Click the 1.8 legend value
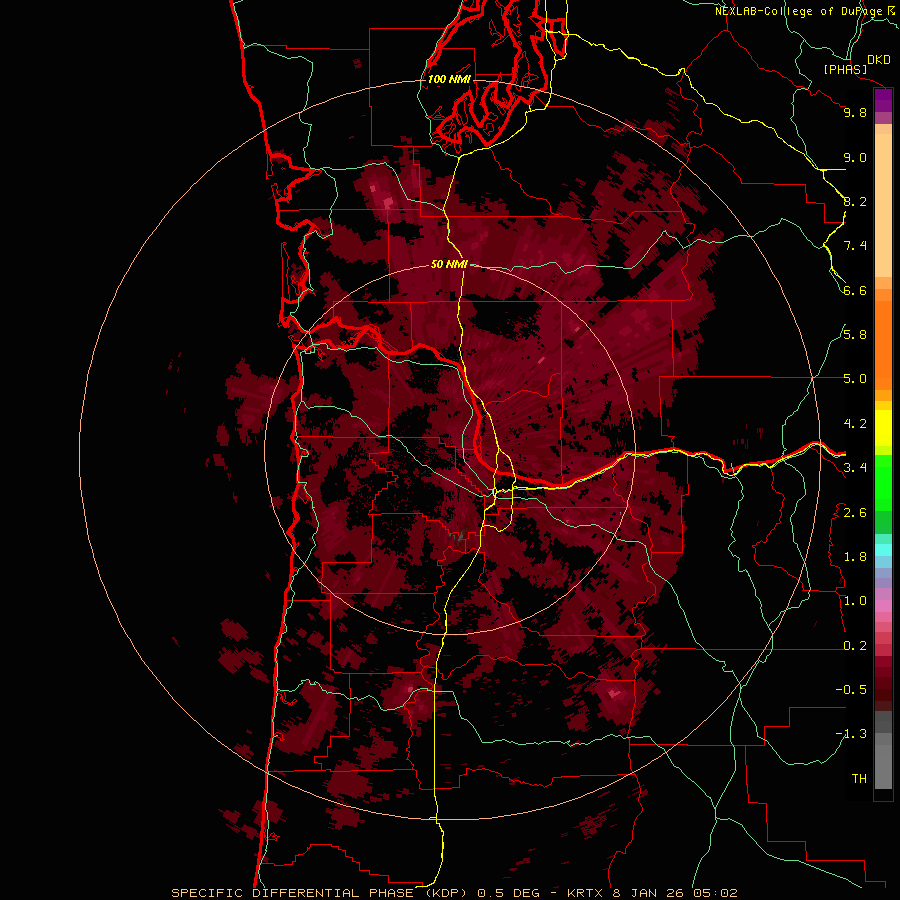 pyautogui.click(x=855, y=557)
